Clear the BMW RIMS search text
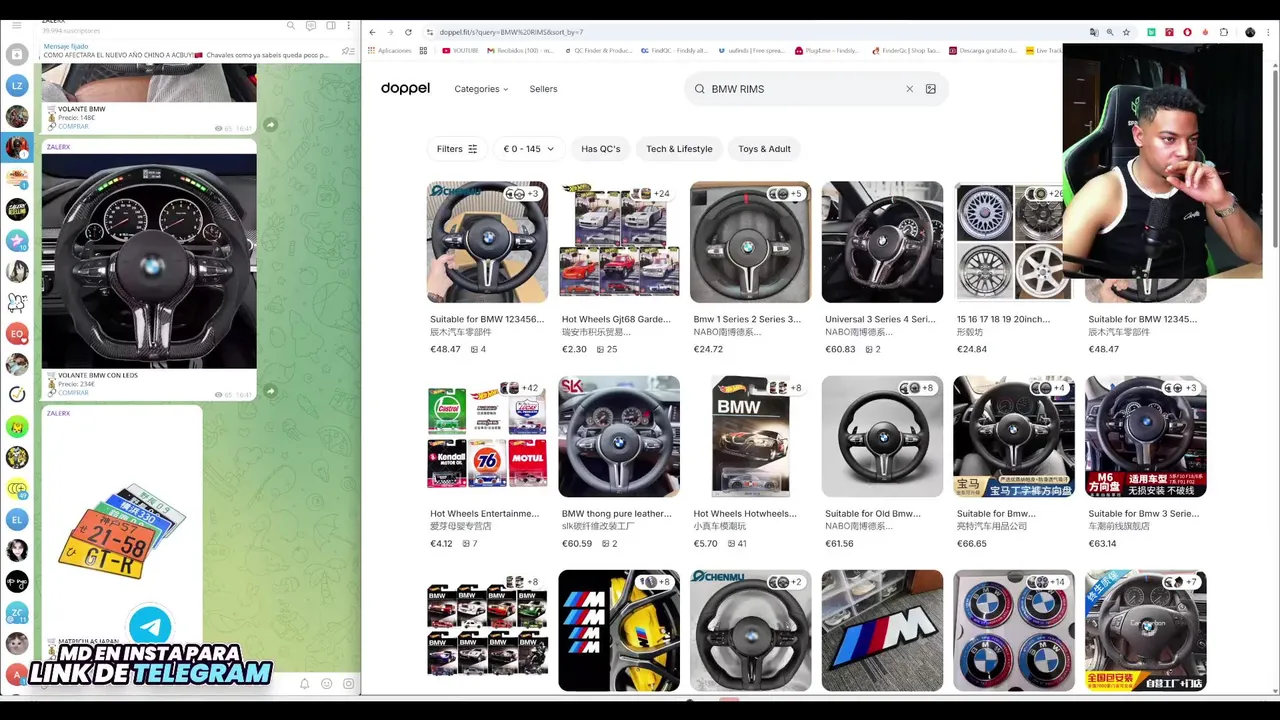 click(909, 89)
